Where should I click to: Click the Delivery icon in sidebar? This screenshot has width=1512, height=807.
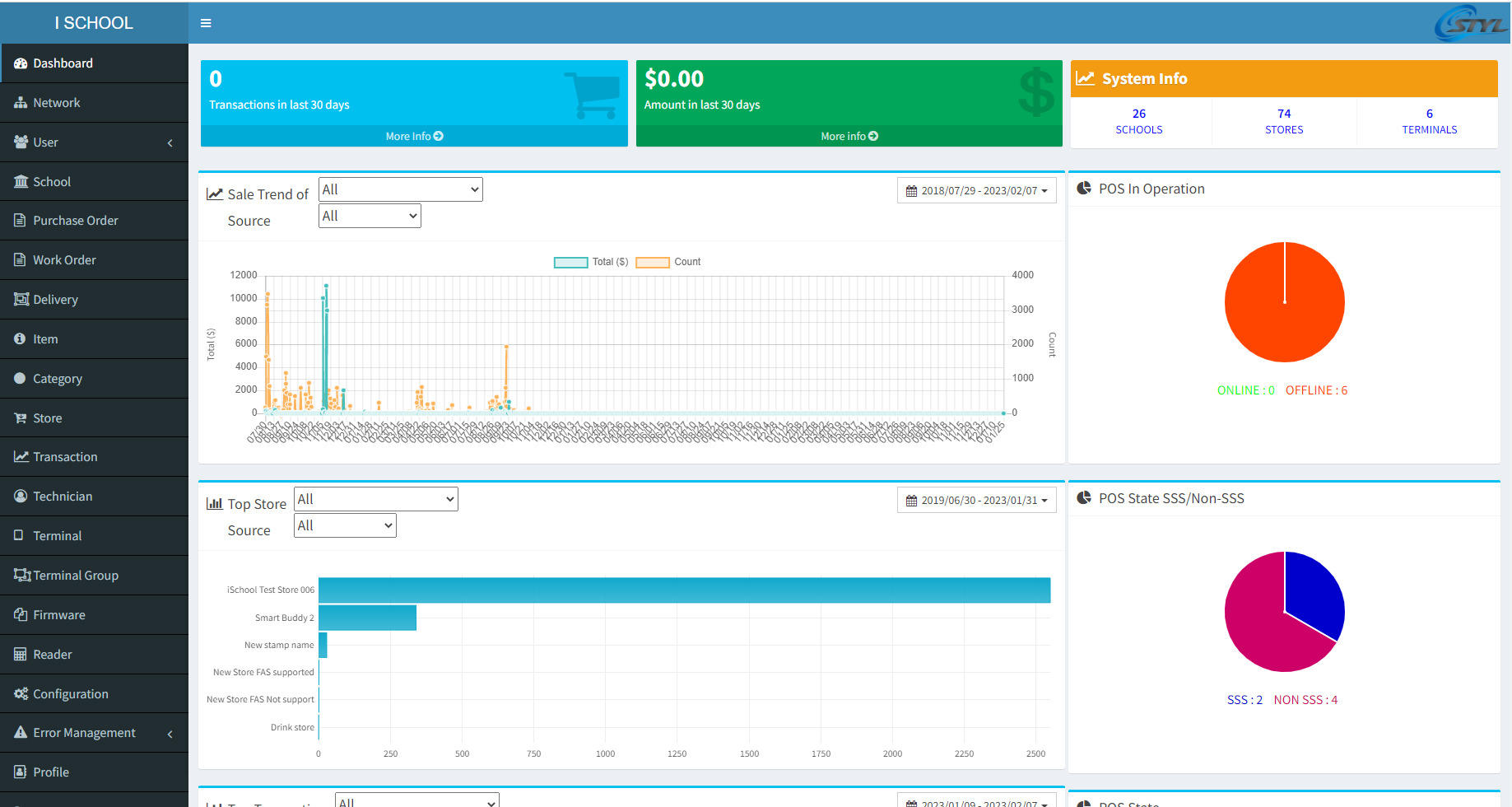click(x=21, y=300)
